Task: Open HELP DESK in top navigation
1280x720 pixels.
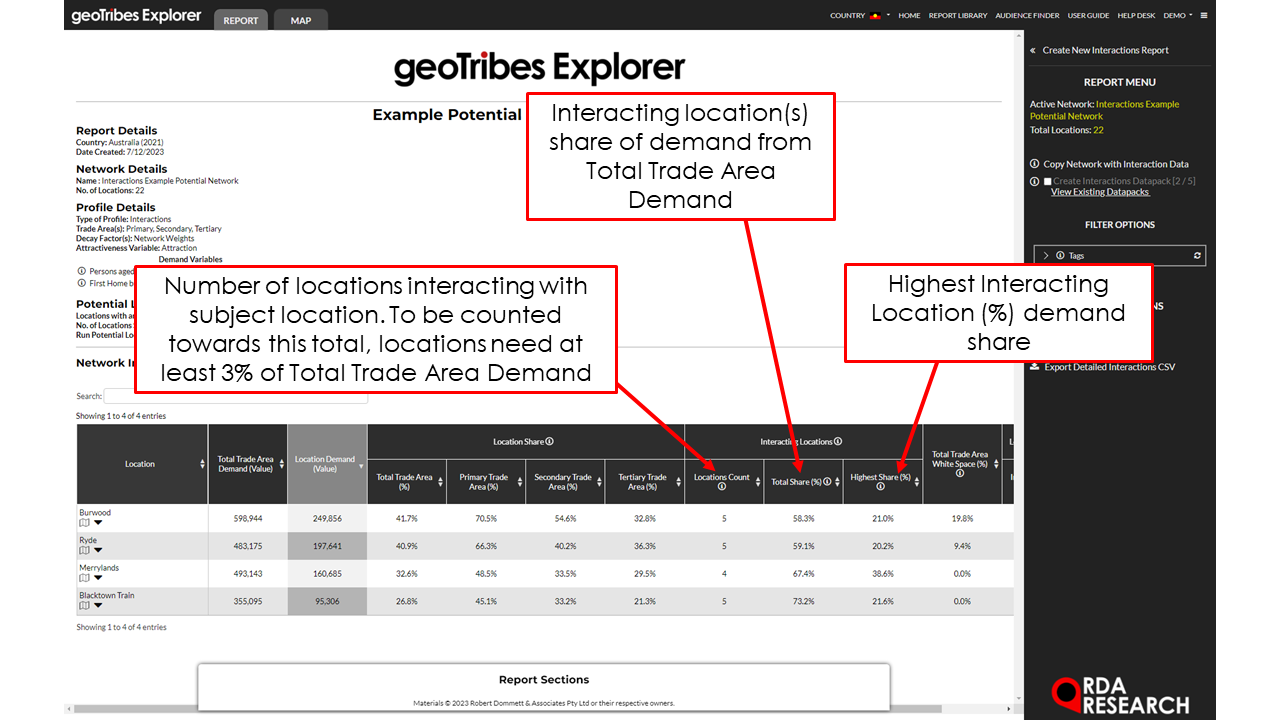Action: click(1136, 16)
